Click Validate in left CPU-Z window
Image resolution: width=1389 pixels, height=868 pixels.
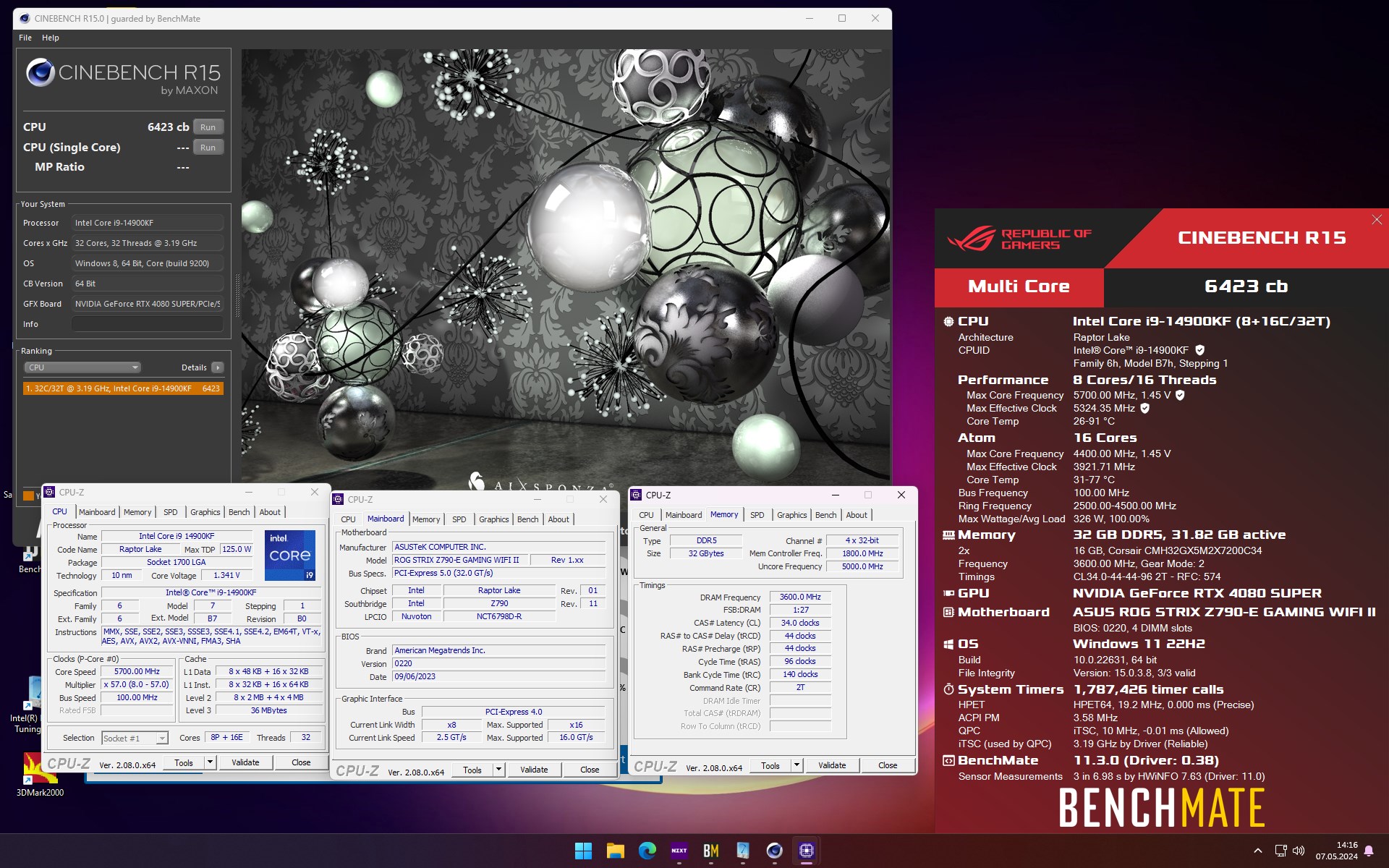[x=246, y=762]
